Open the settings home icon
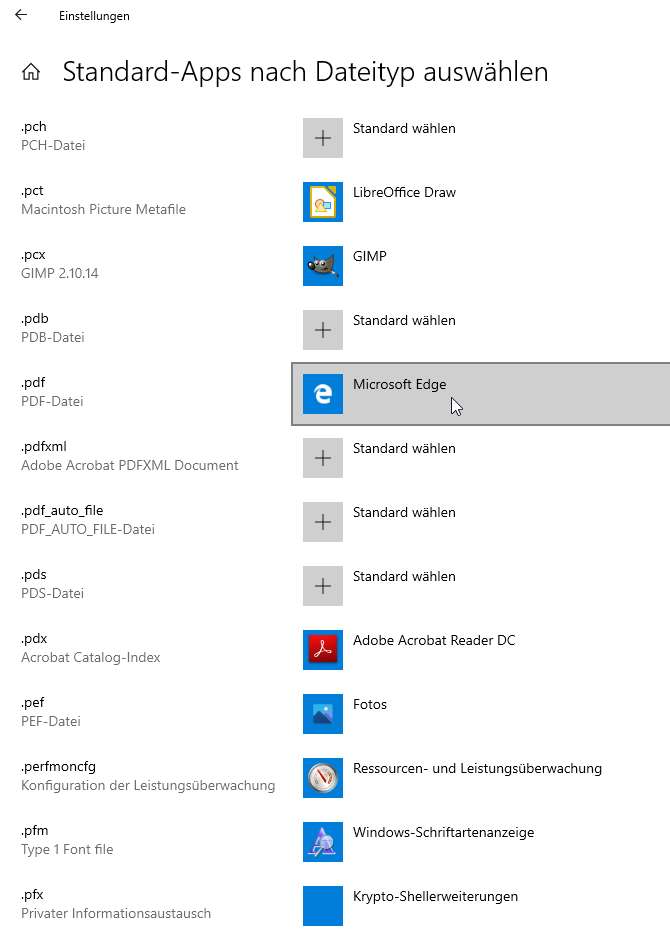The height and width of the screenshot is (948, 670). pos(31,72)
